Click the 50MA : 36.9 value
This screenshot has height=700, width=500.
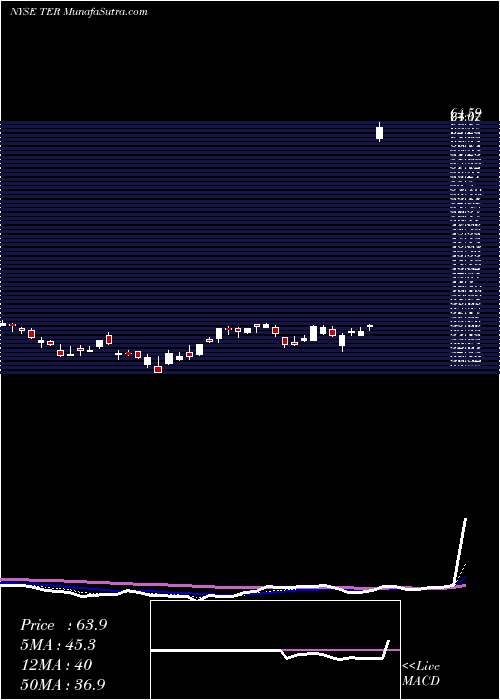[x=63, y=684]
